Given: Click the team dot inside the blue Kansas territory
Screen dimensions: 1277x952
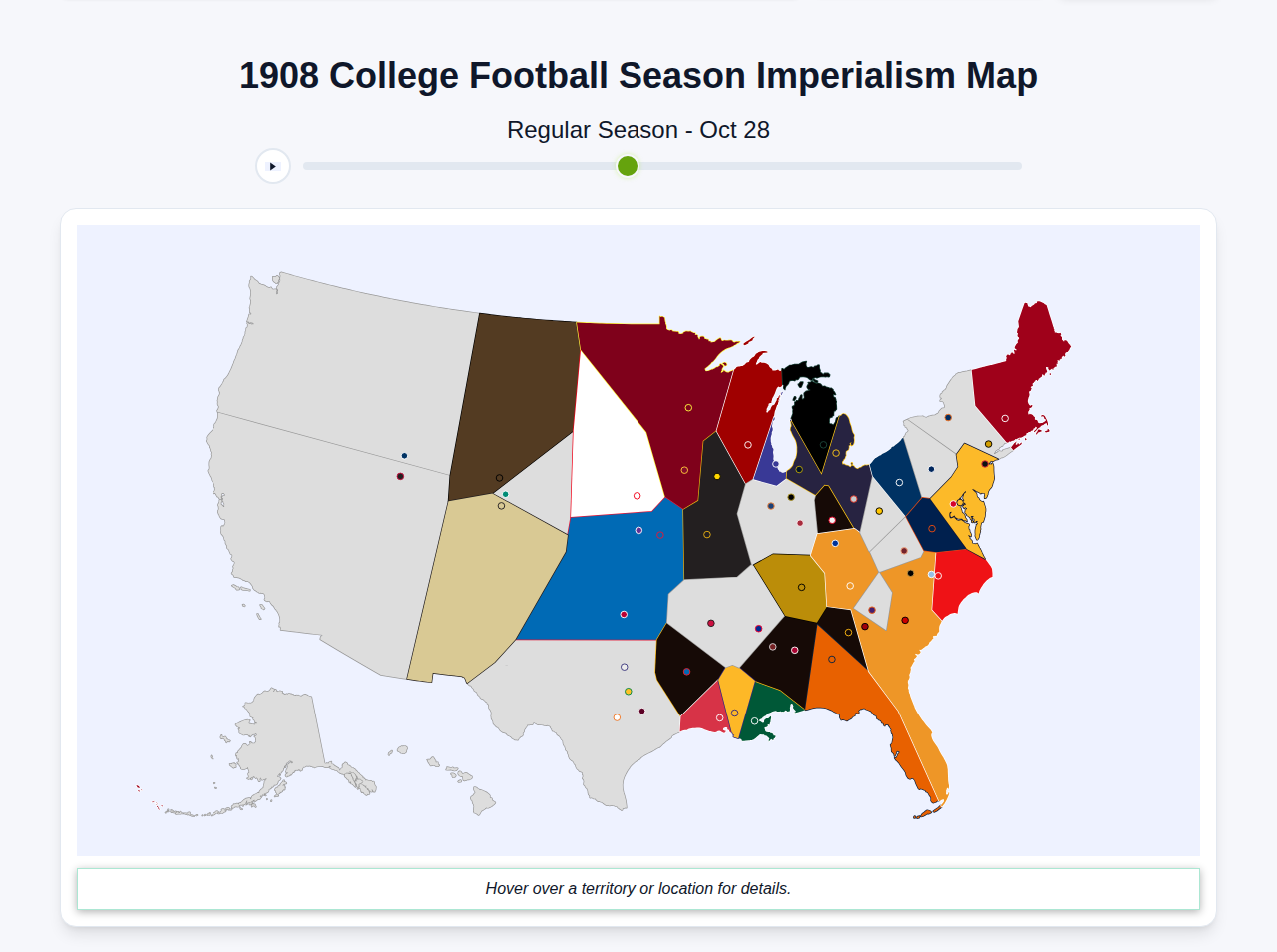Looking at the screenshot, I should (625, 614).
